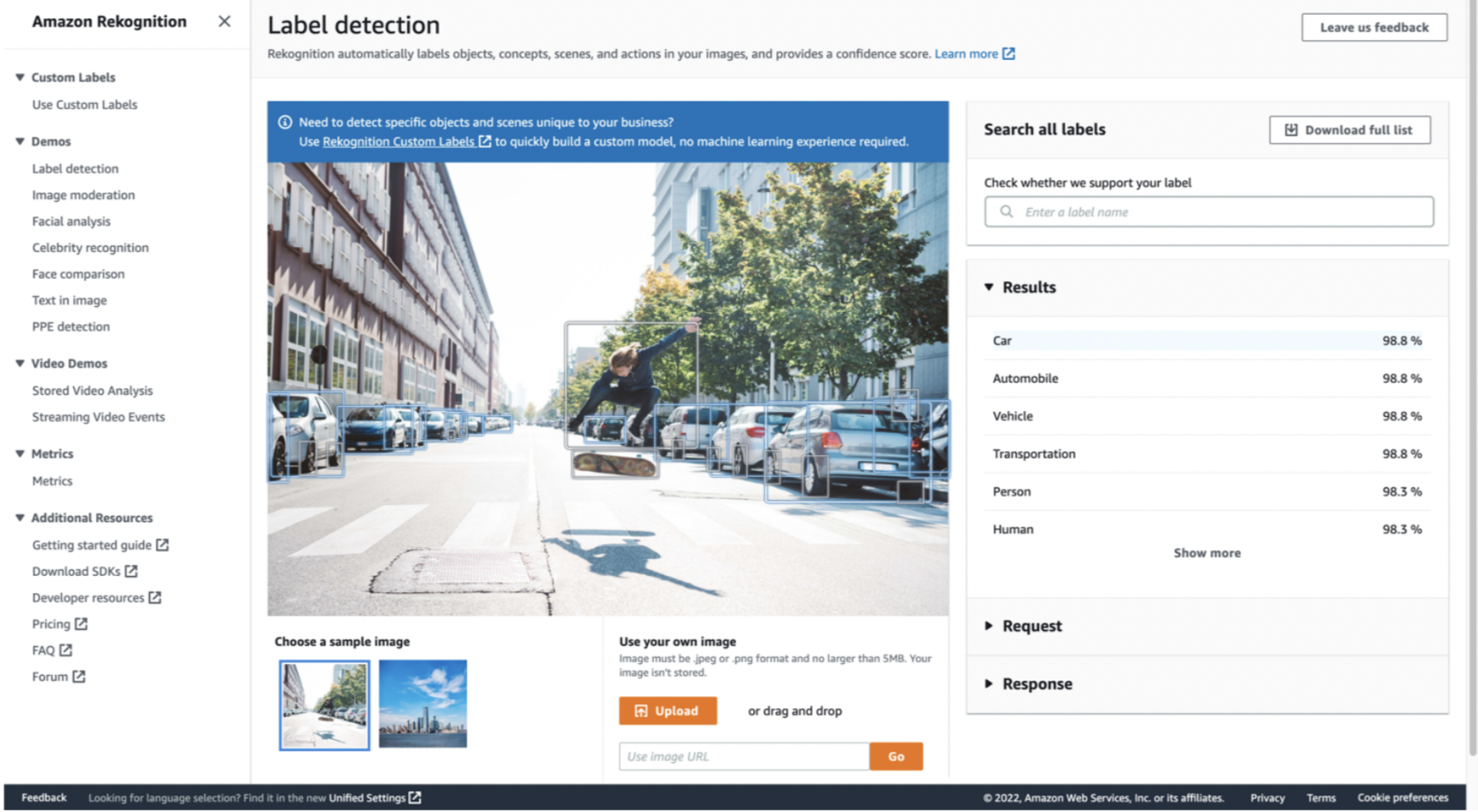
Task: Click the upload icon on the orange Upload button
Action: coord(640,710)
